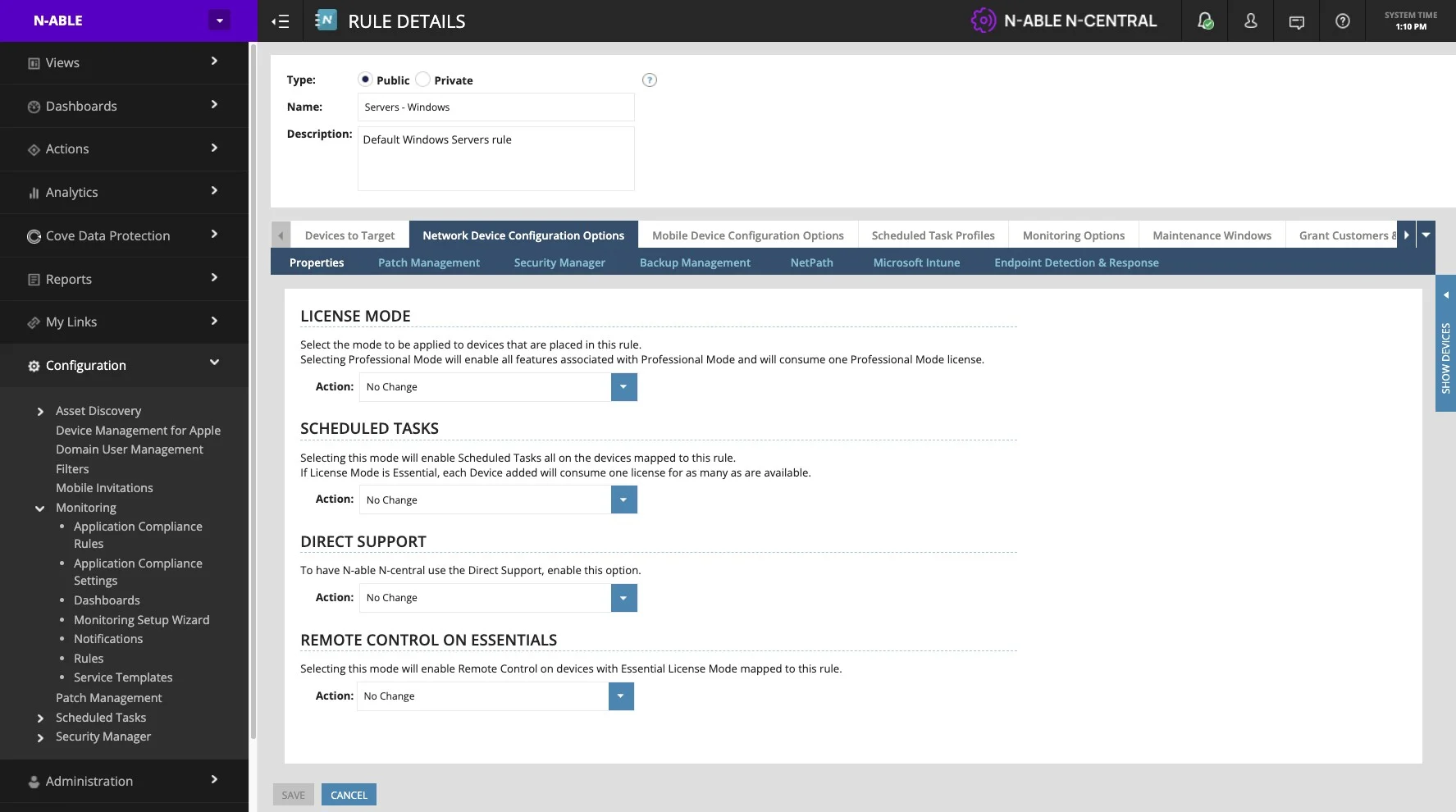Click the help icon next to Type

click(x=650, y=80)
